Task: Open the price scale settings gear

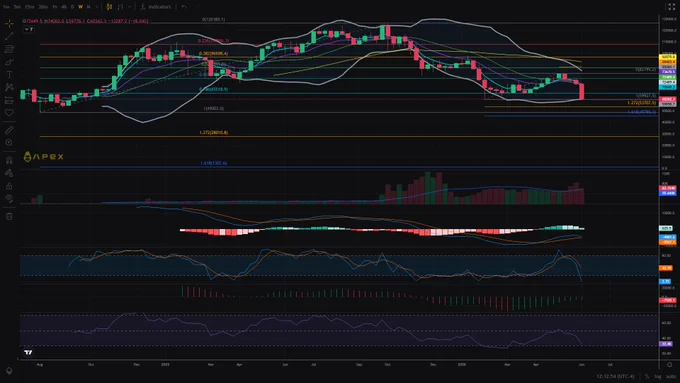Action: pos(670,365)
